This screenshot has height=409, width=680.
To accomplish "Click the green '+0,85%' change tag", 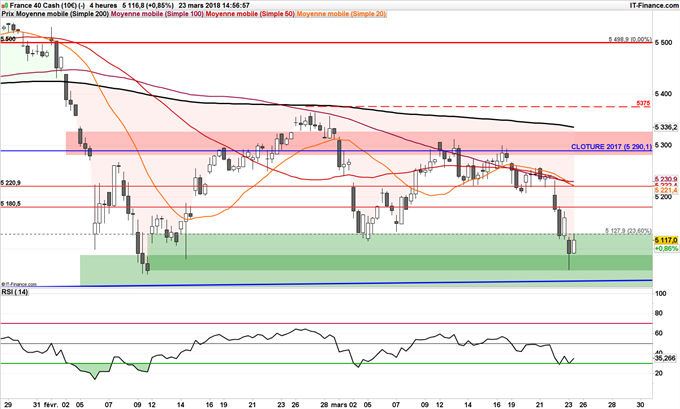I will pos(666,249).
